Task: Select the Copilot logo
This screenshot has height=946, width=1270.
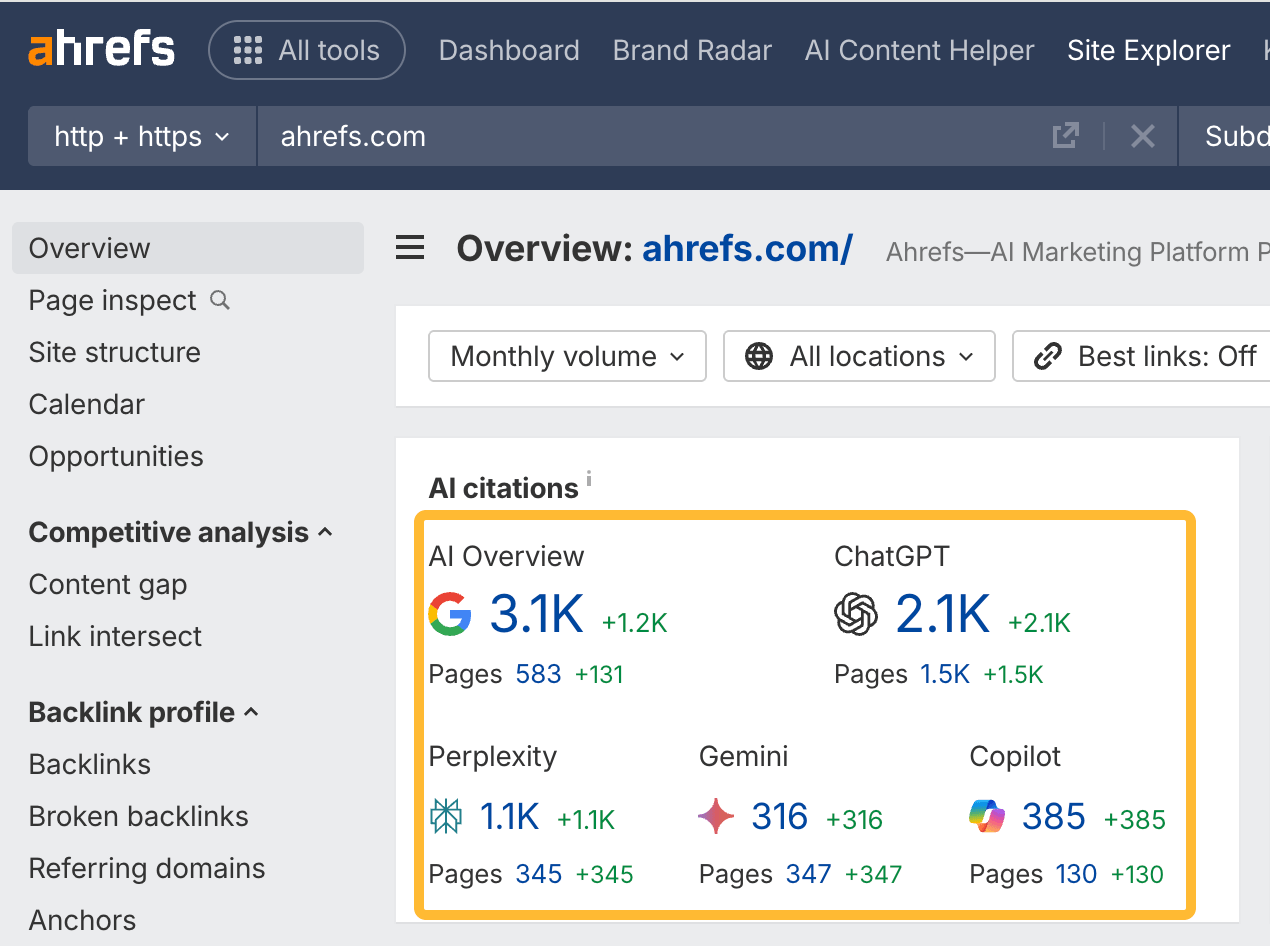Action: (988, 816)
